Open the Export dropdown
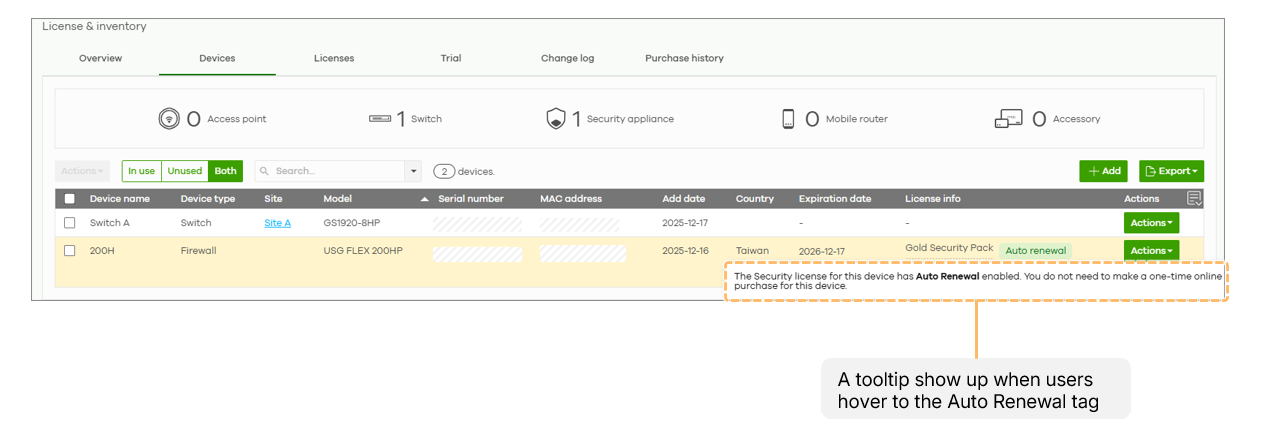1266x431 pixels. coord(1171,171)
